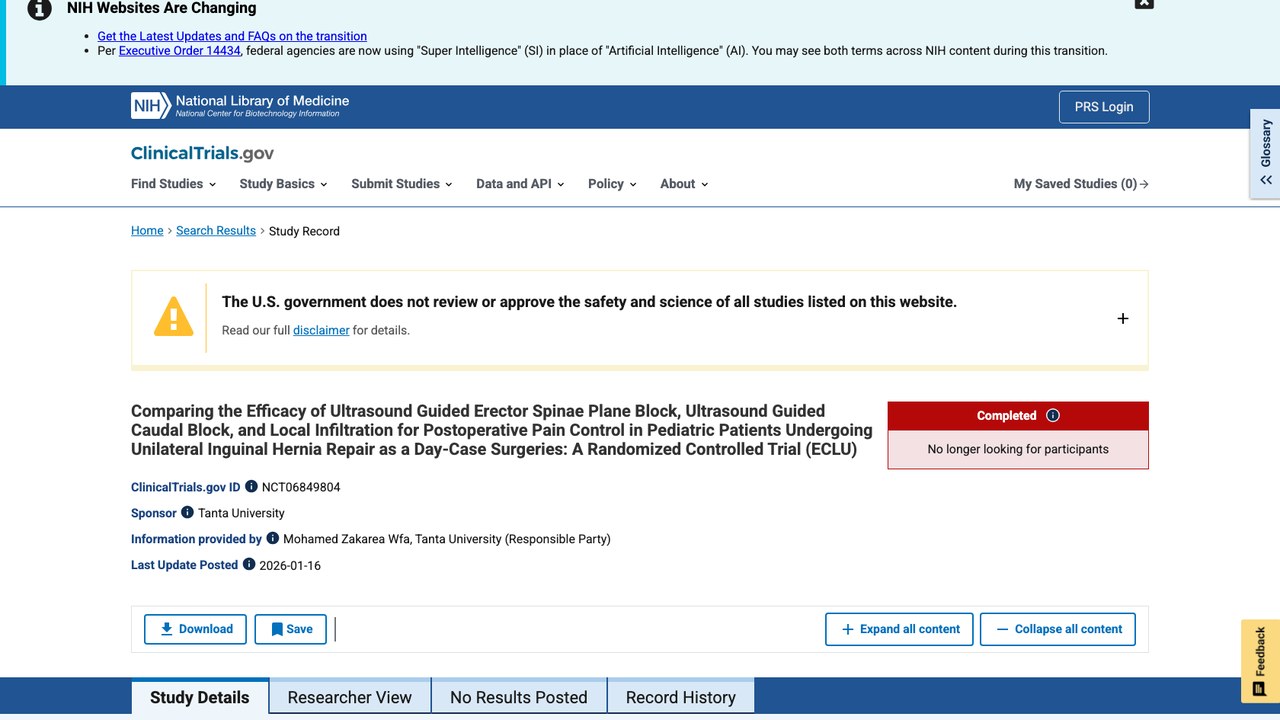This screenshot has height=720, width=1280.
Task: Click the sponsor name Tanta University
Action: (241, 513)
